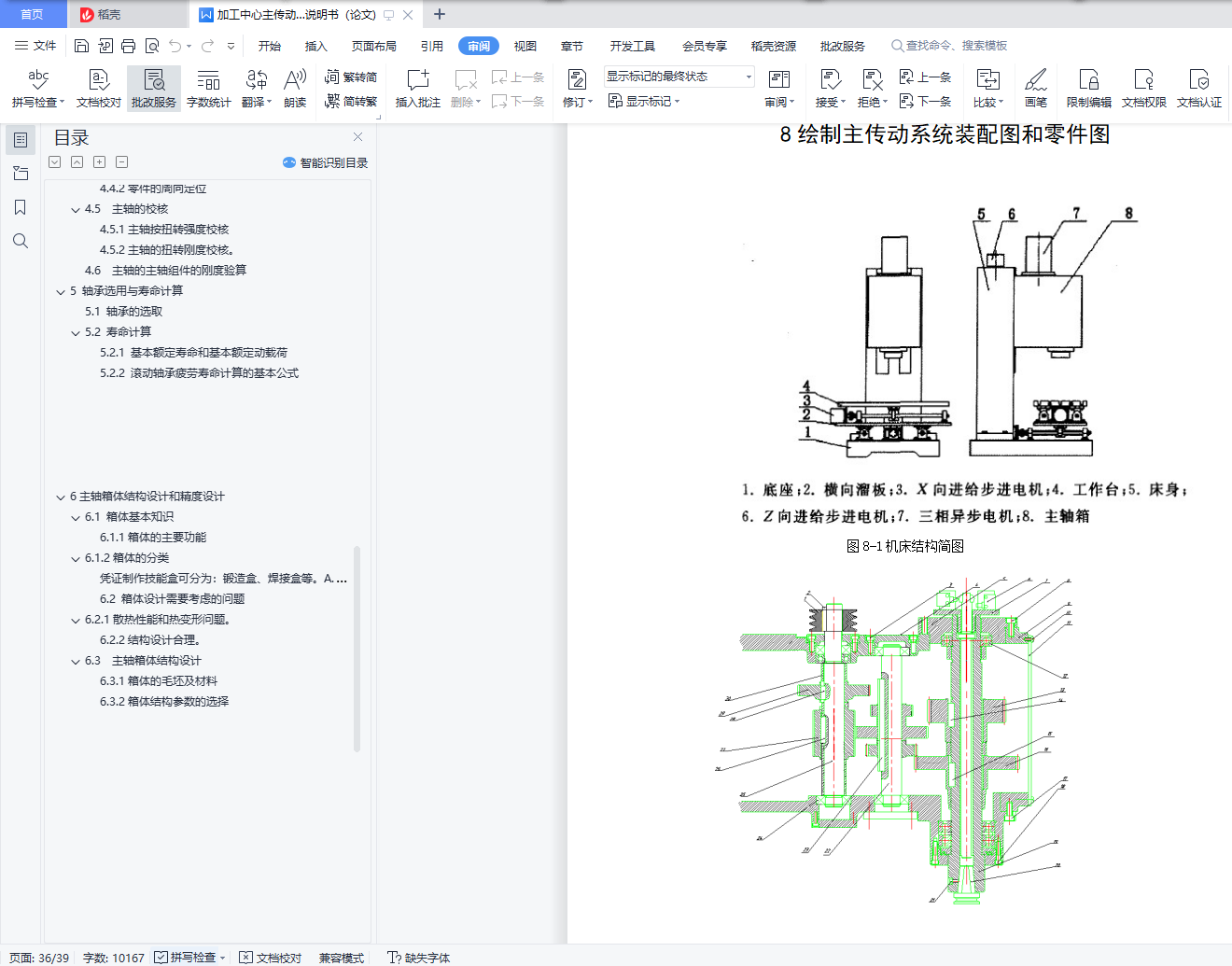The image size is (1232, 966).
Task: Click the 字数统计 word count icon
Action: 208,89
